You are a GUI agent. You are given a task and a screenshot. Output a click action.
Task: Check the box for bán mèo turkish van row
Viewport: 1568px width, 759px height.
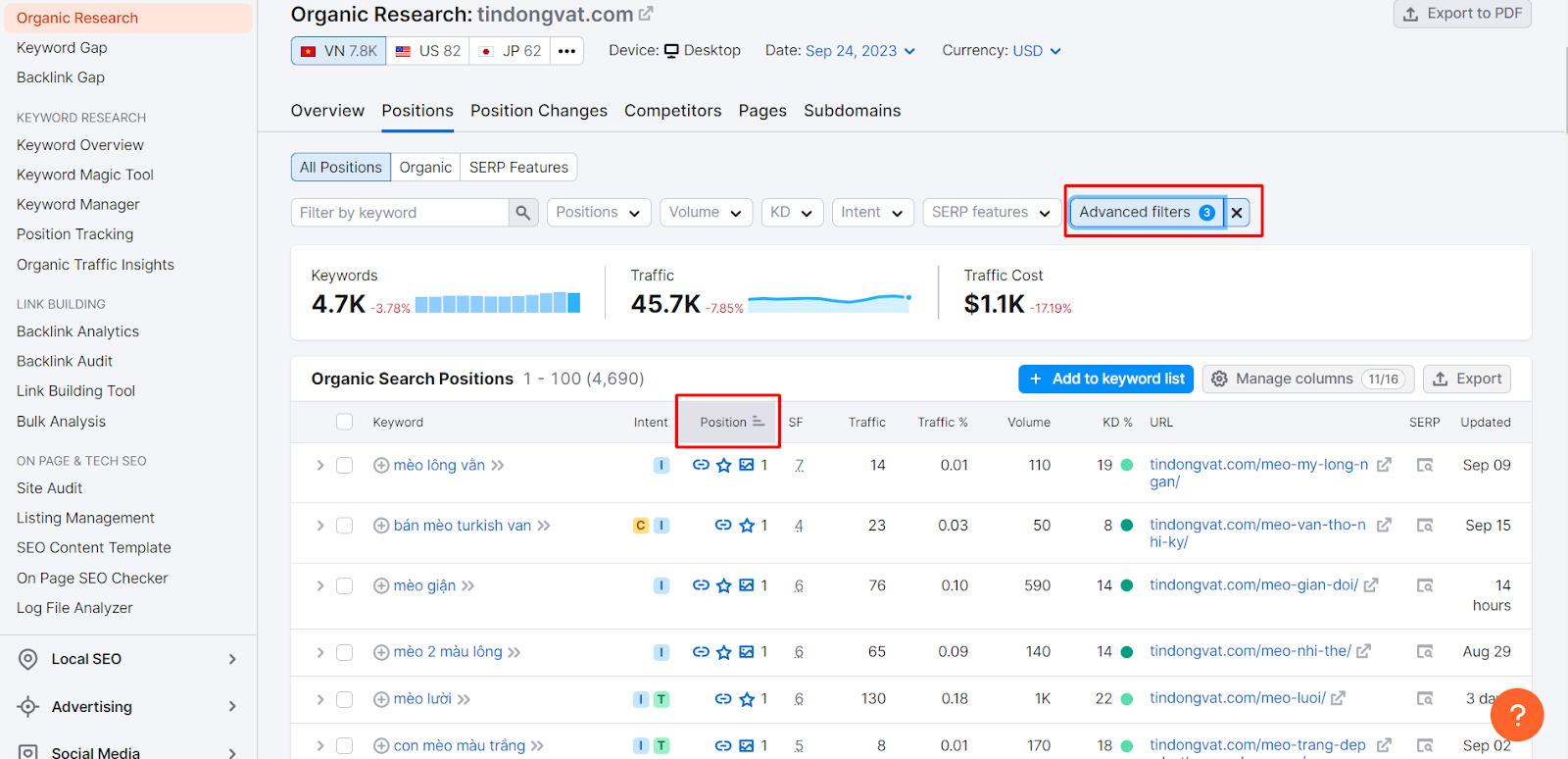click(x=344, y=526)
